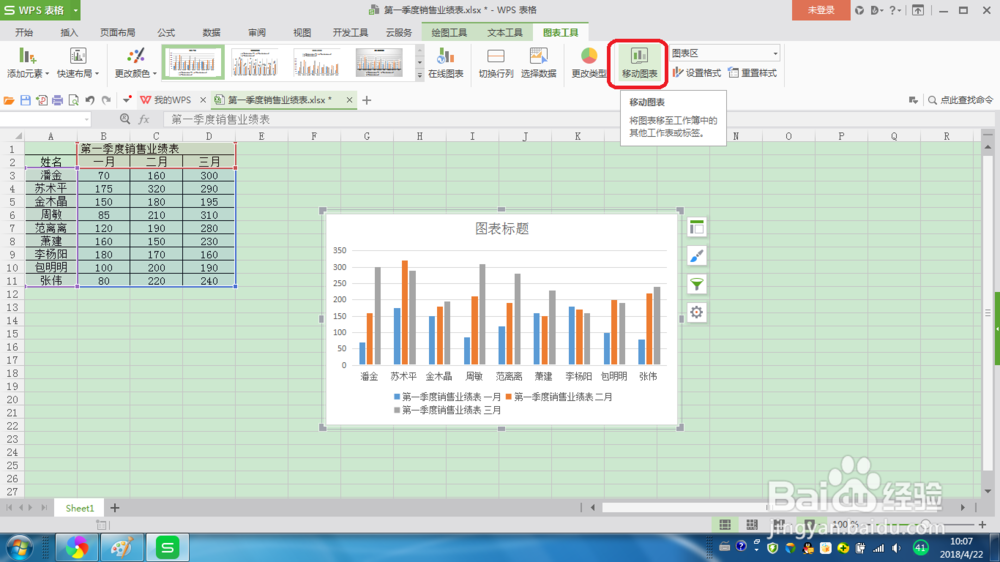This screenshot has width=1000, height=562.
Task: Click the Move Chart (移动图表) button
Action: [x=639, y=63]
